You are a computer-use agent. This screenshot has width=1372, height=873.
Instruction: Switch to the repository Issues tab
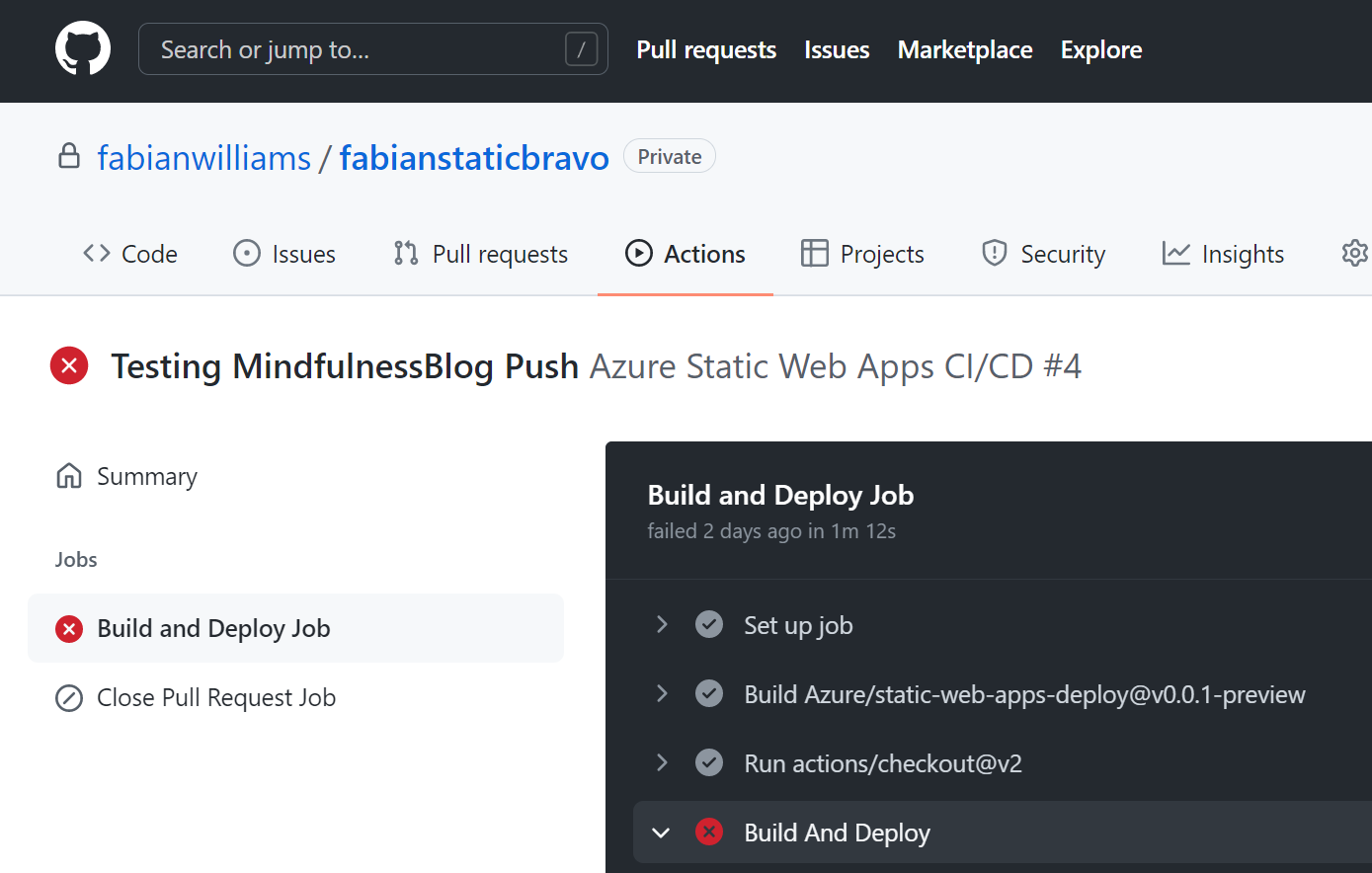click(284, 254)
